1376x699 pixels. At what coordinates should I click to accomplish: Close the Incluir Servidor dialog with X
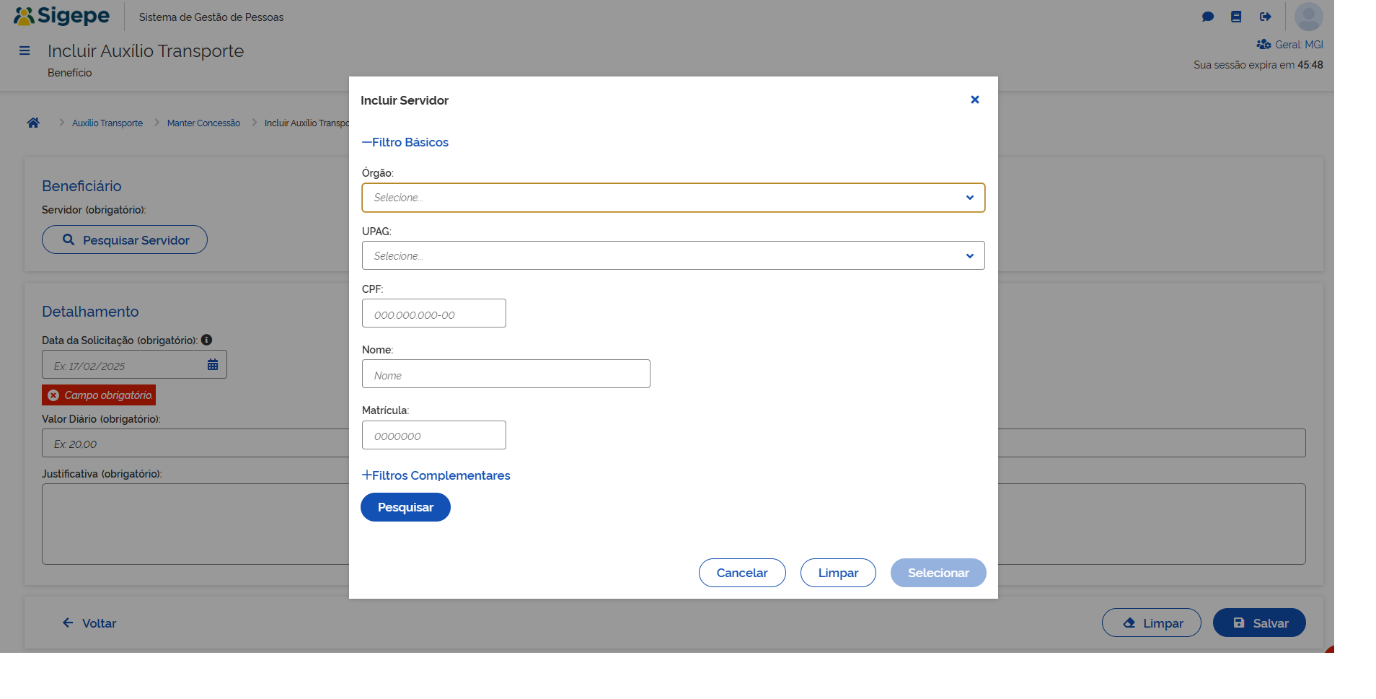pyautogui.click(x=975, y=100)
